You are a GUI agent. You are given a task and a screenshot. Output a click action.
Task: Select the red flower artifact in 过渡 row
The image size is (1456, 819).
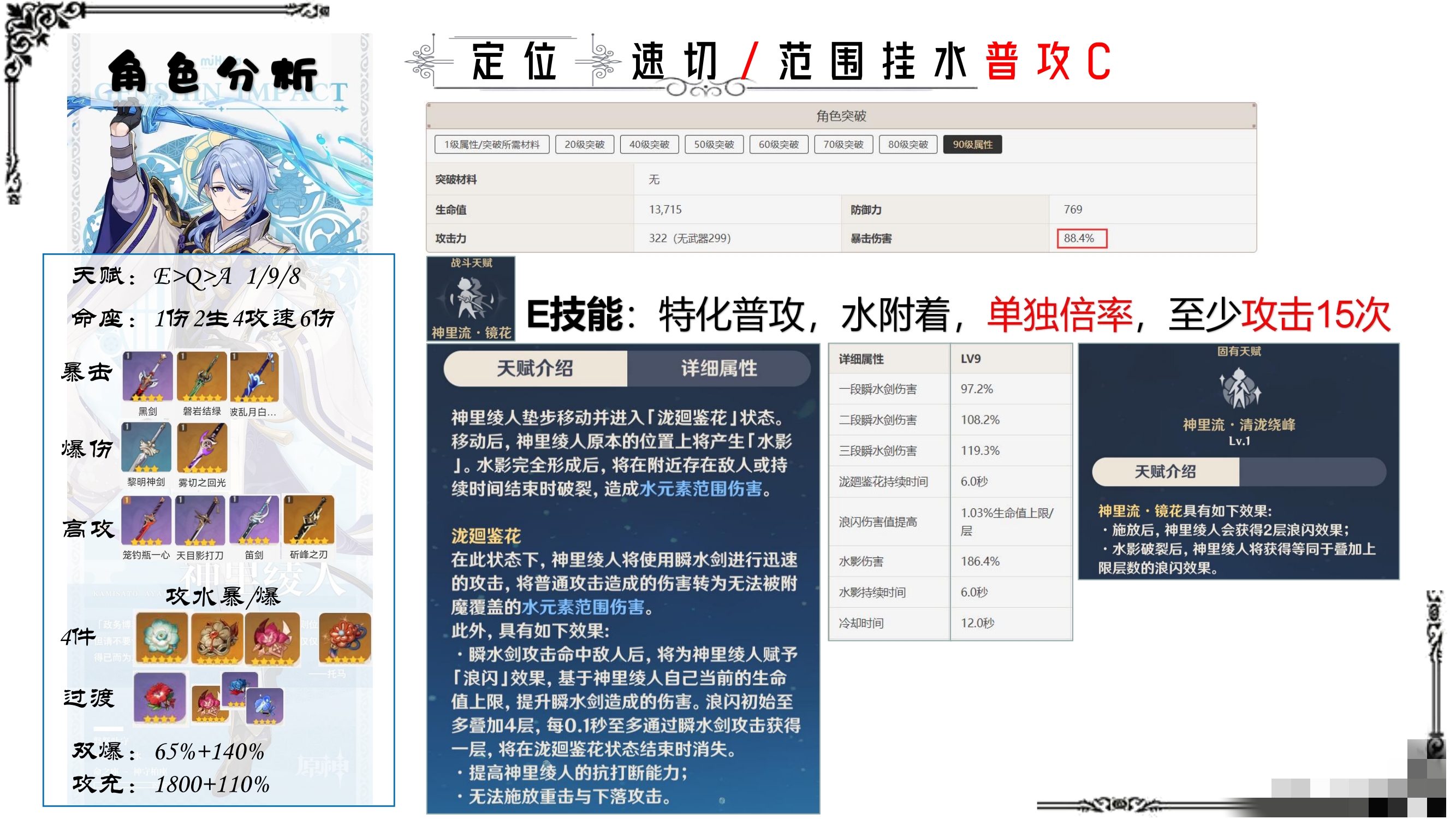(x=160, y=698)
